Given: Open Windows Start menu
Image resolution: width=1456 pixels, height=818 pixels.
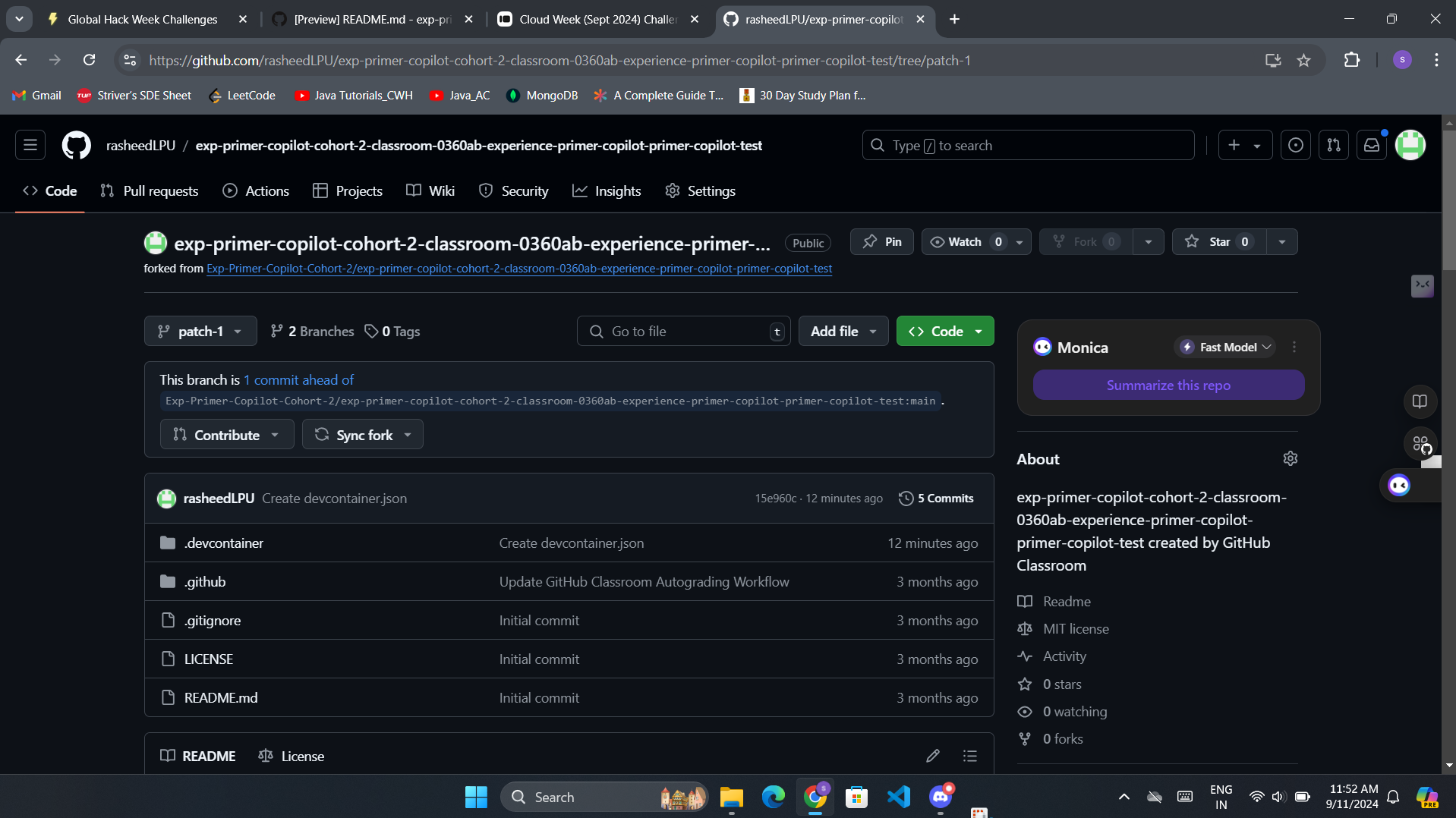Looking at the screenshot, I should [476, 797].
